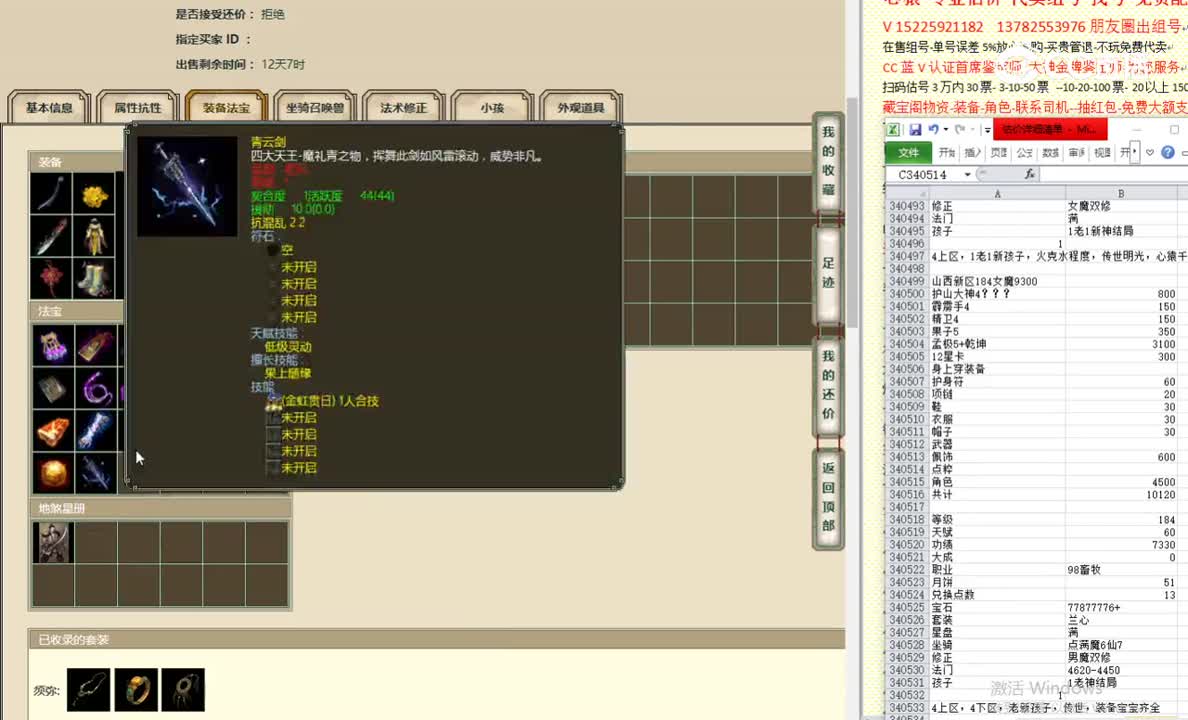The width and height of the screenshot is (1188, 720).
Task: Open the green 文件 menu
Action: [x=908, y=153]
